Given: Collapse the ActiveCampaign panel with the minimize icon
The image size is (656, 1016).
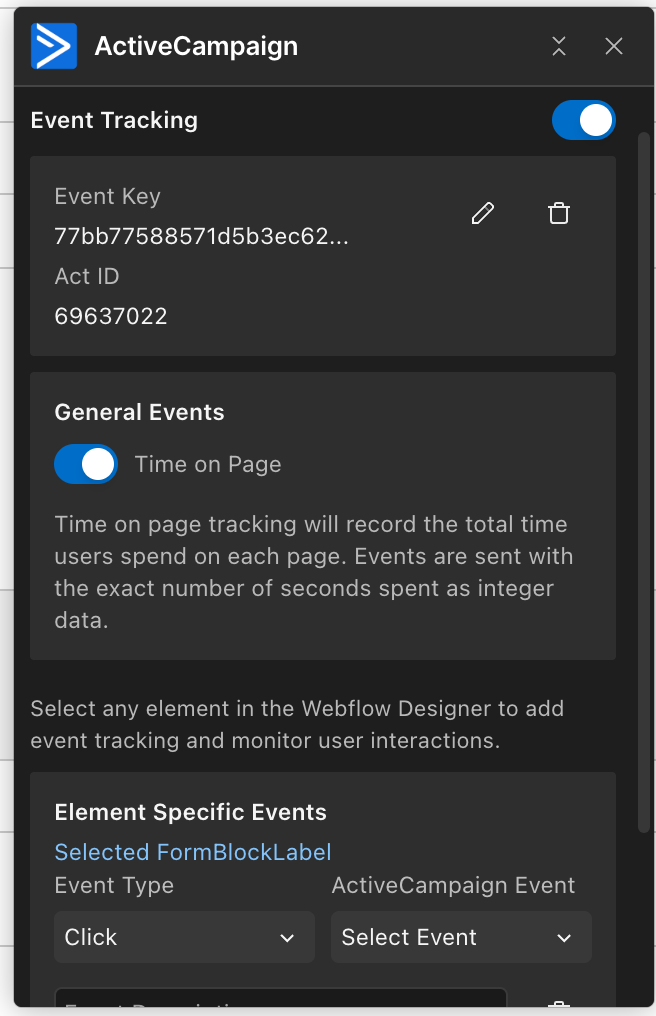Looking at the screenshot, I should click(x=558, y=46).
